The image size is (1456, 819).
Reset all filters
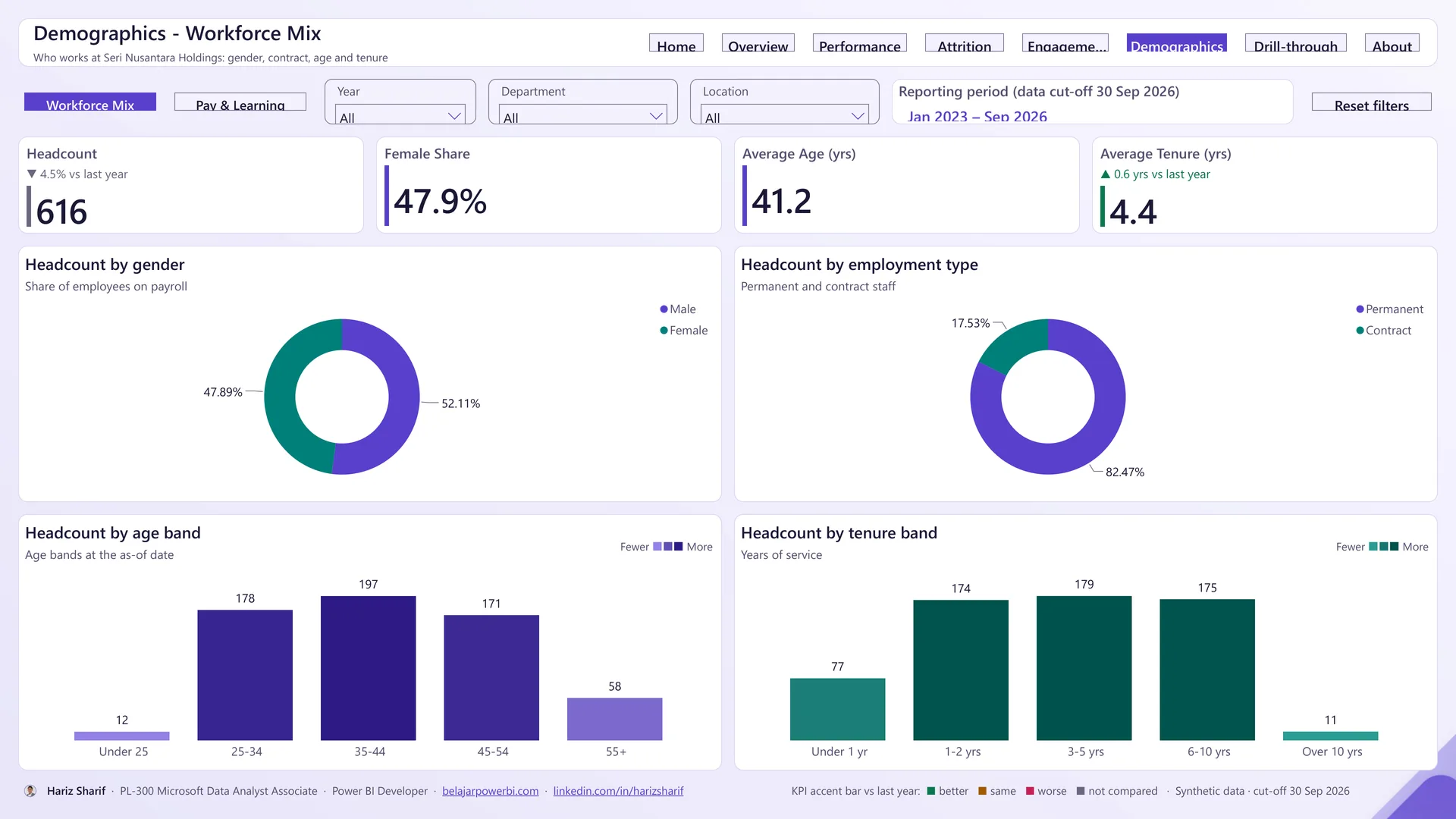(1372, 102)
